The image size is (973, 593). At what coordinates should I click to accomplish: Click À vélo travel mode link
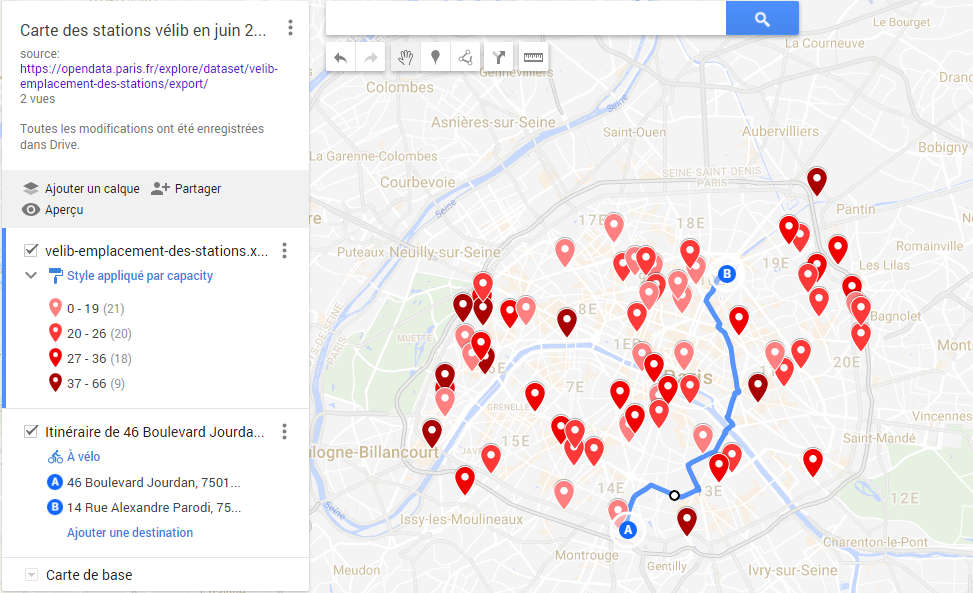83,457
